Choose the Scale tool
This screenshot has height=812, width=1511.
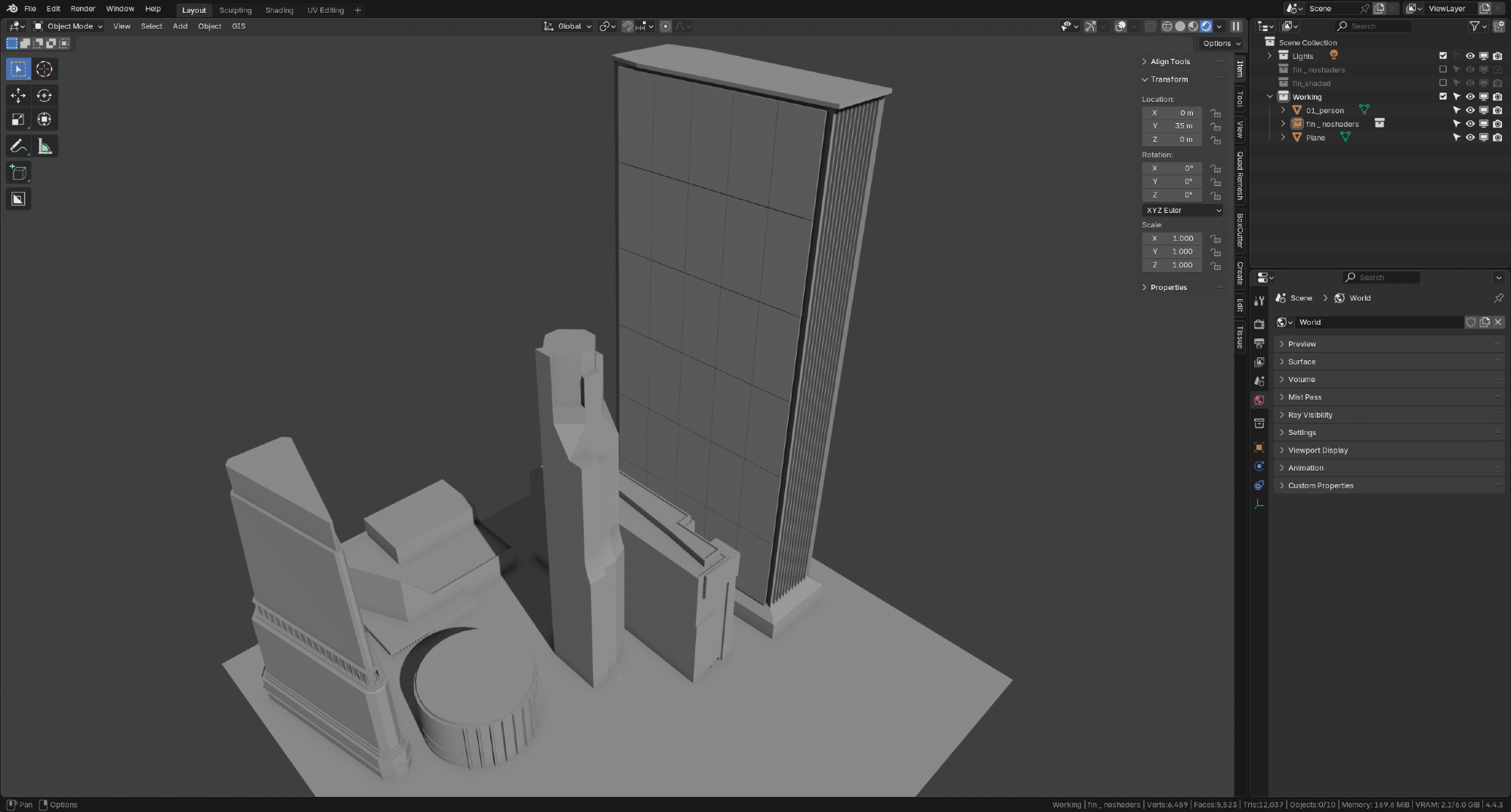(18, 119)
